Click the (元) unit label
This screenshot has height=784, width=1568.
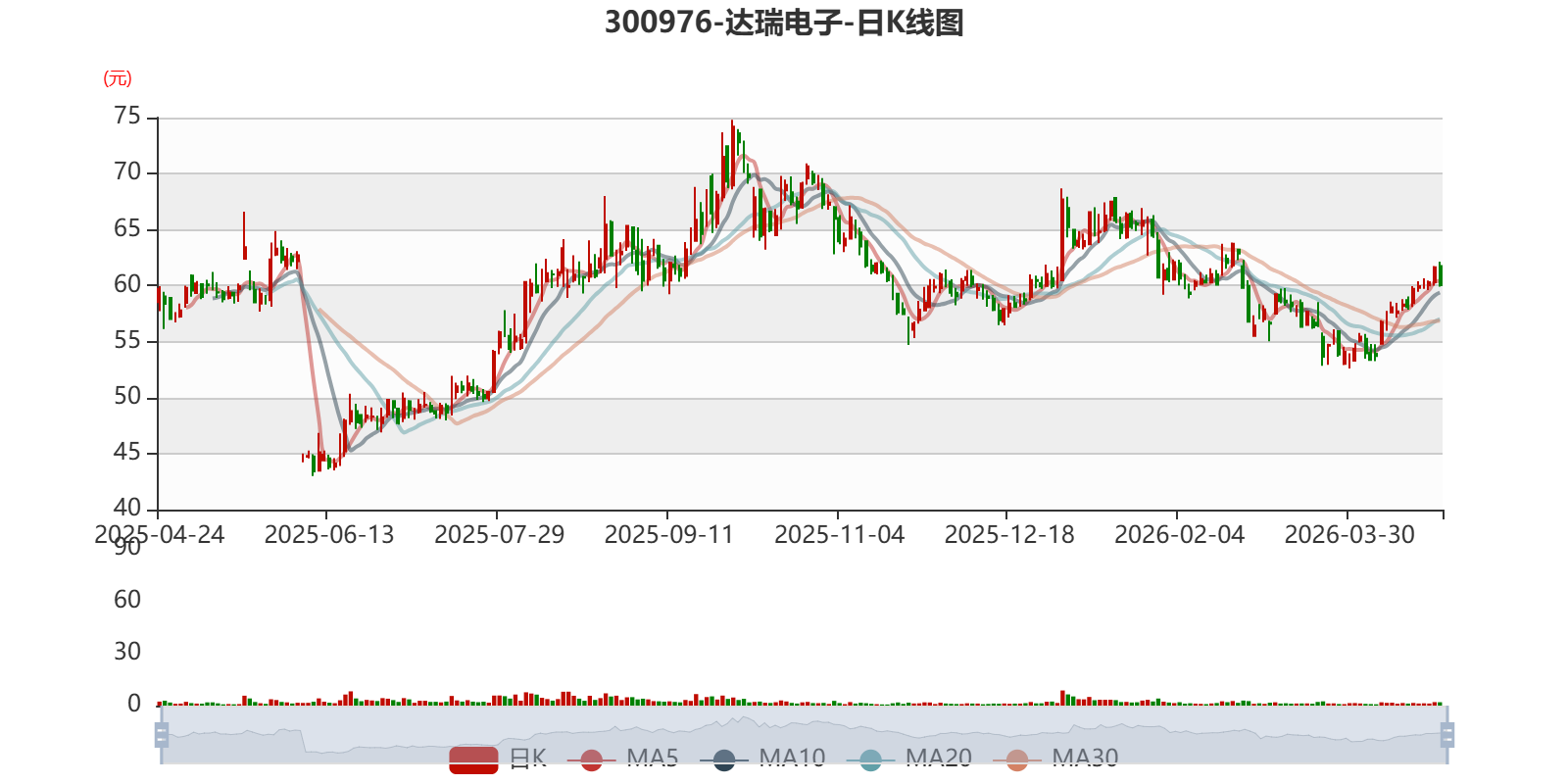[x=118, y=78]
